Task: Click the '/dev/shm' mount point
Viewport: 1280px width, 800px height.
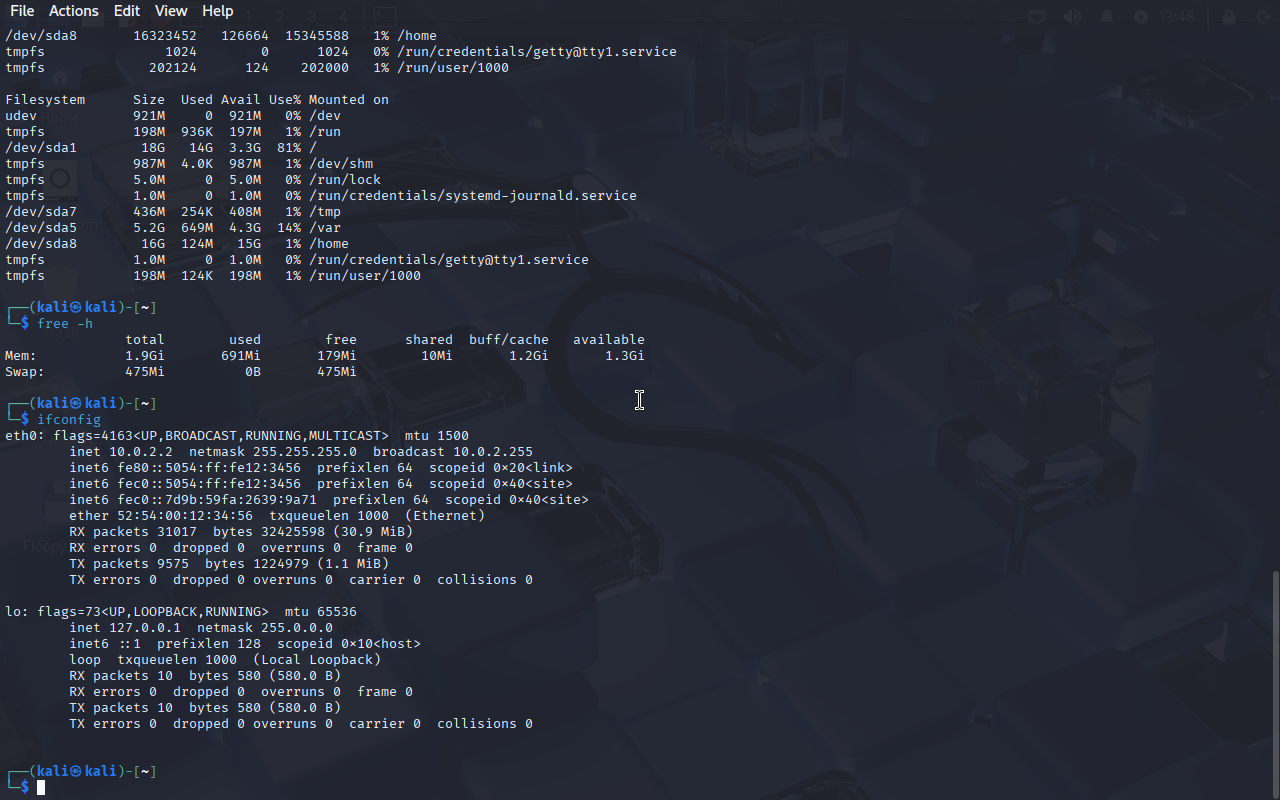Action: click(341, 164)
